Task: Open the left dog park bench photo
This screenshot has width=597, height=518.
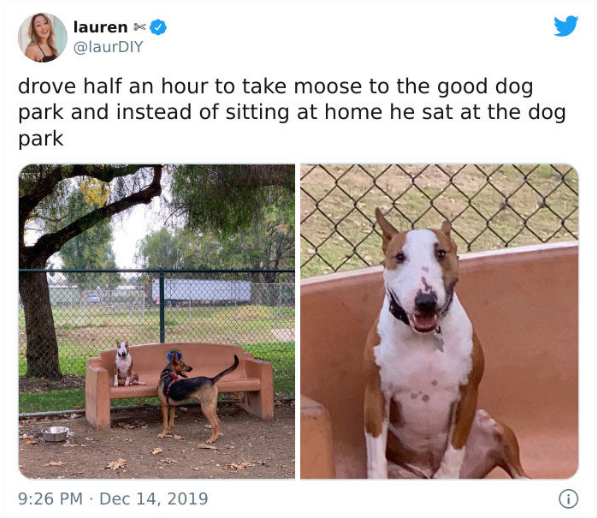Action: 156,321
